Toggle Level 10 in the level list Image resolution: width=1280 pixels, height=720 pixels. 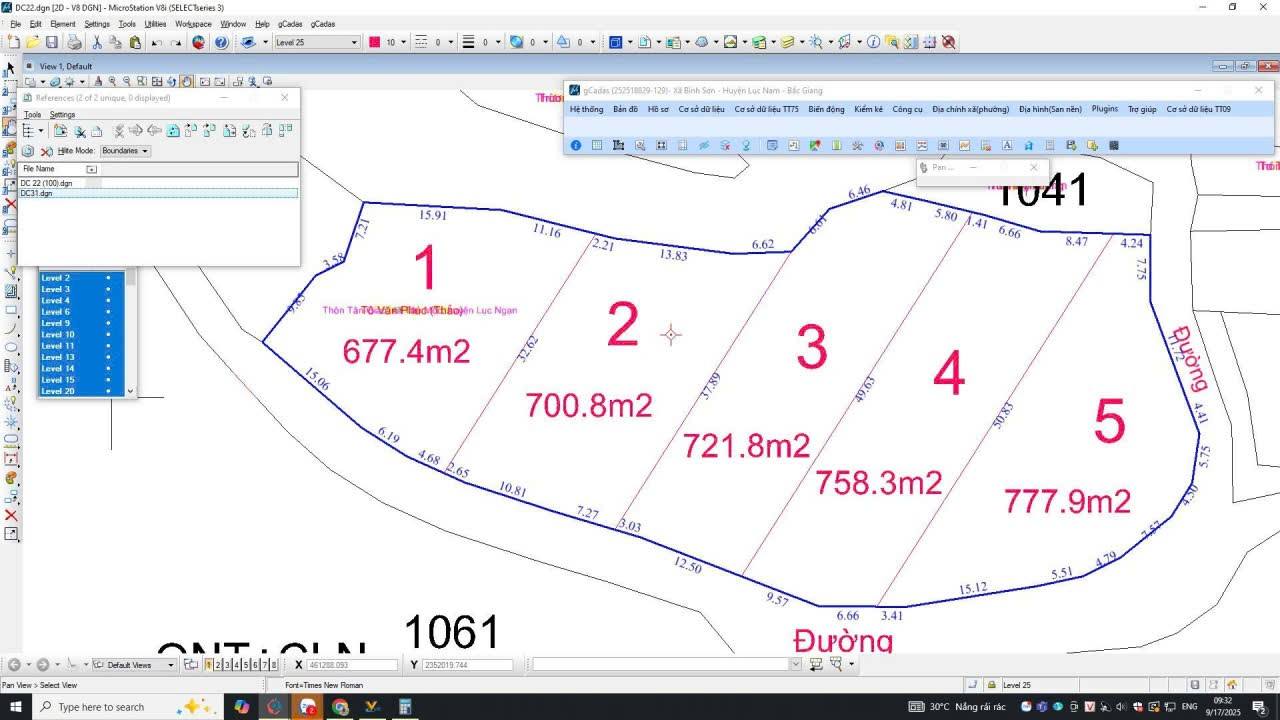tap(58, 334)
